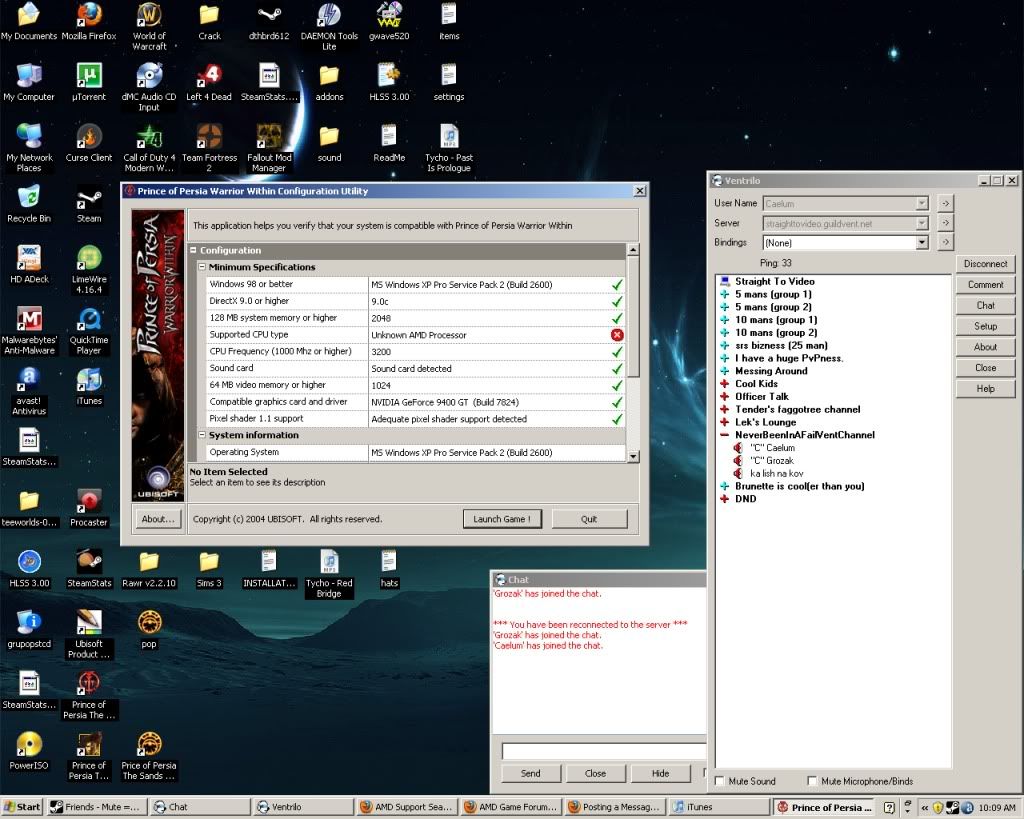
Task: Switch to AMD Game Forum taskbar item
Action: 508,807
